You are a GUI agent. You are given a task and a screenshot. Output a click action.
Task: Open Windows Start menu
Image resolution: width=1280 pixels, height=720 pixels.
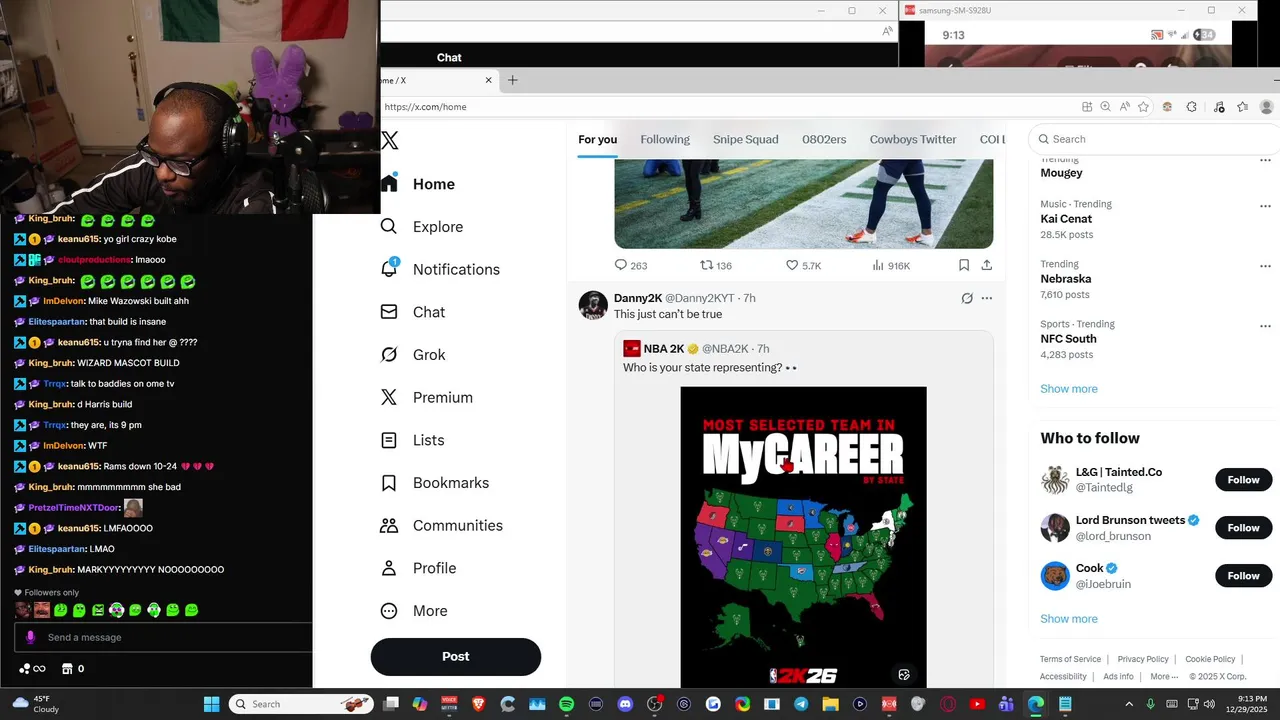point(212,704)
